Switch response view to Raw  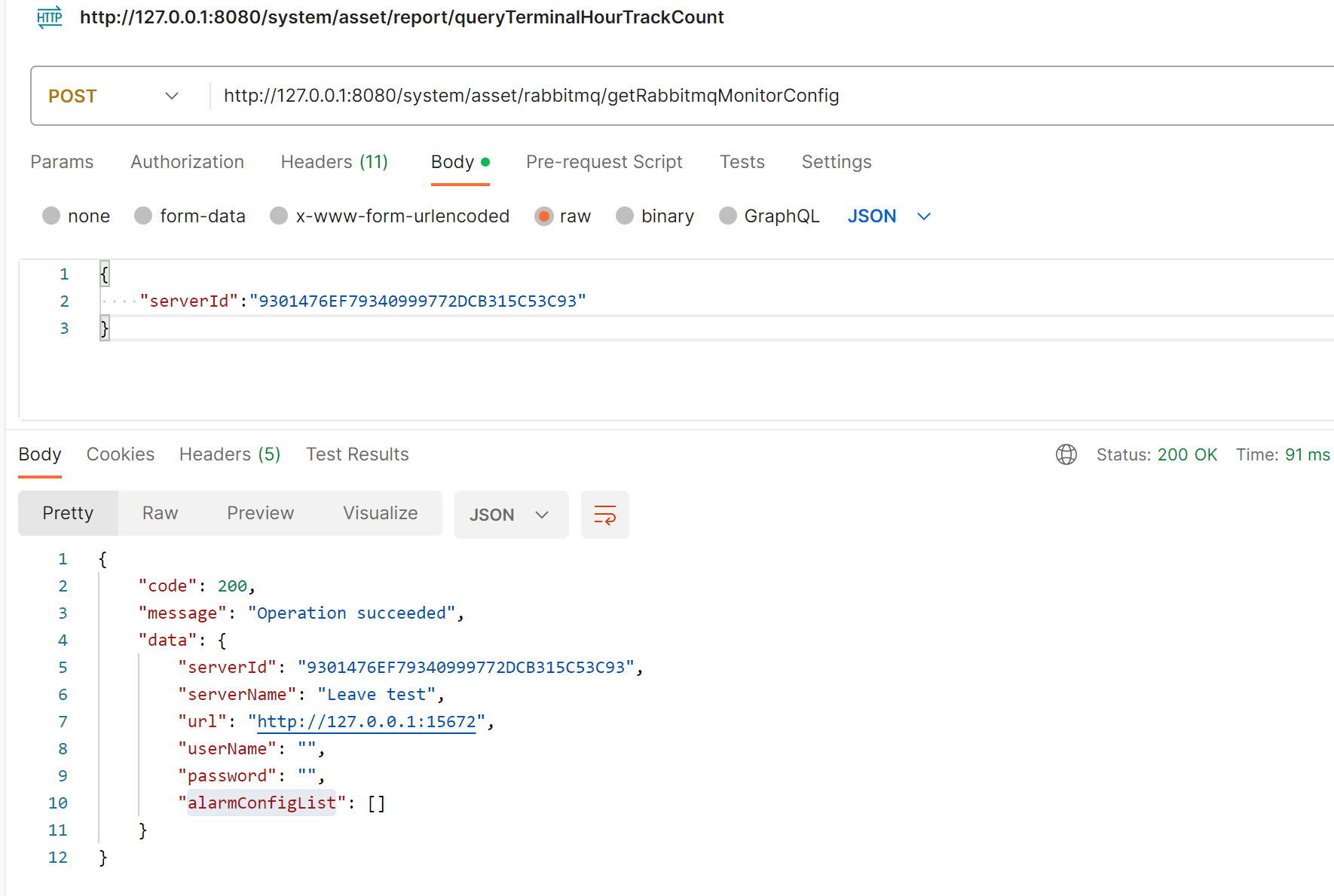[x=160, y=513]
